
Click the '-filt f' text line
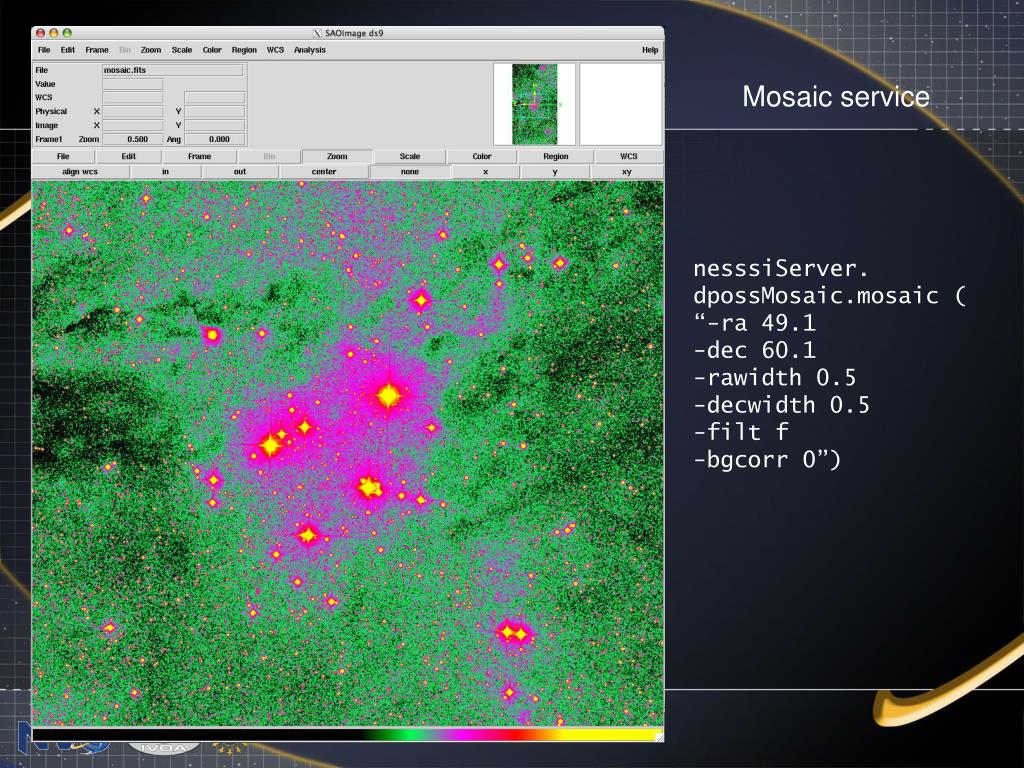741,432
